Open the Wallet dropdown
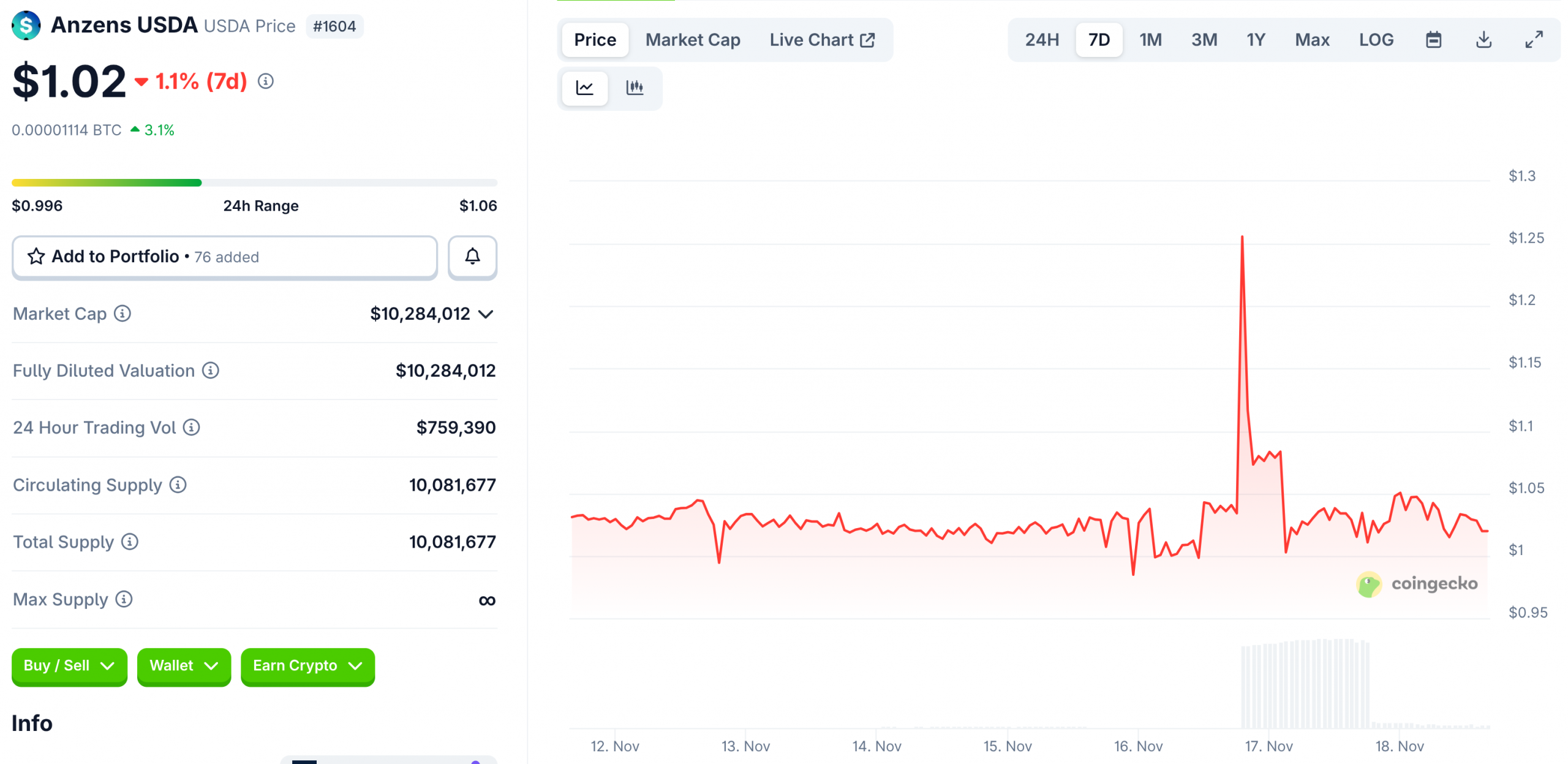 tap(184, 665)
